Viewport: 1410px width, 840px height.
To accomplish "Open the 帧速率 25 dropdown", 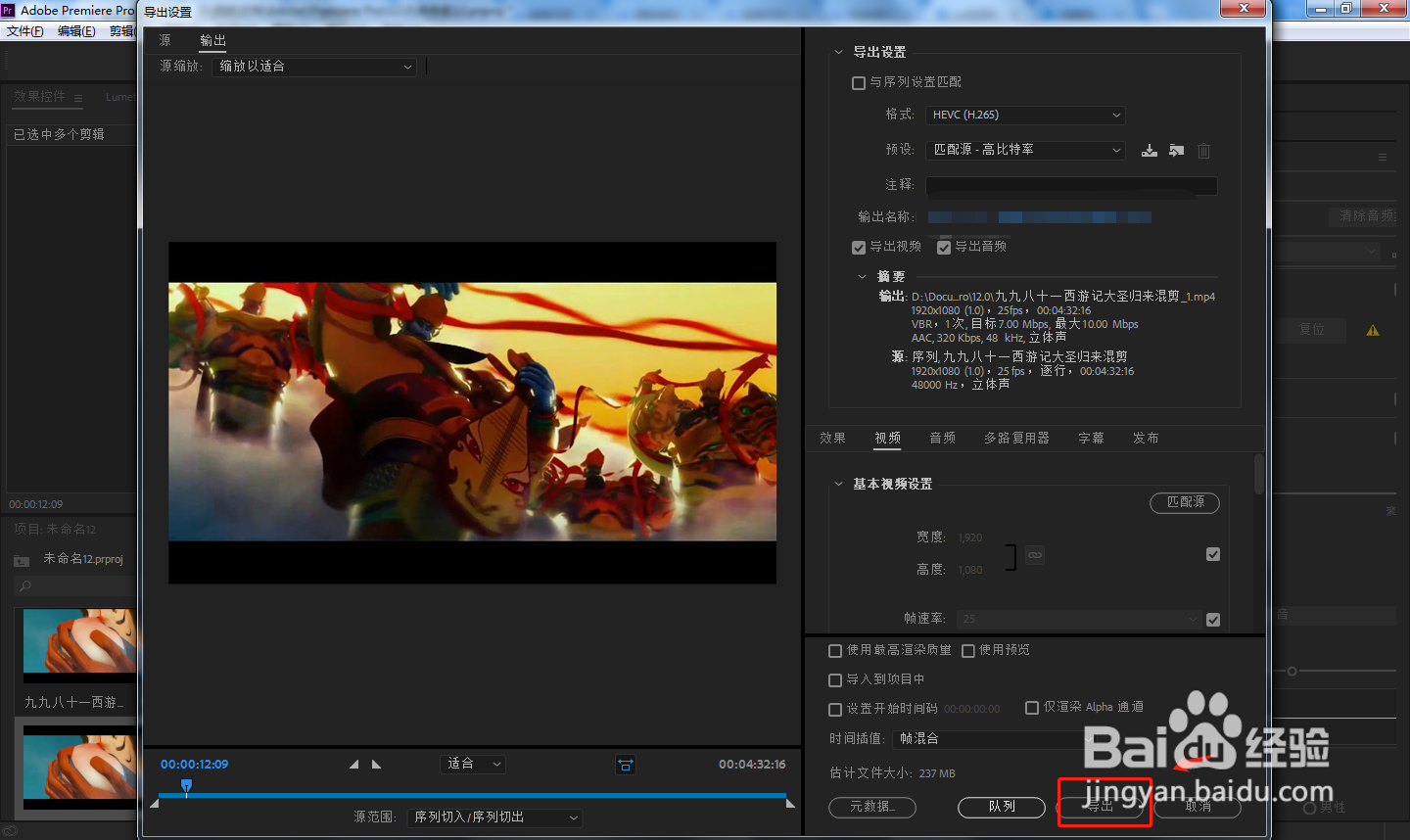I will [x=1079, y=619].
